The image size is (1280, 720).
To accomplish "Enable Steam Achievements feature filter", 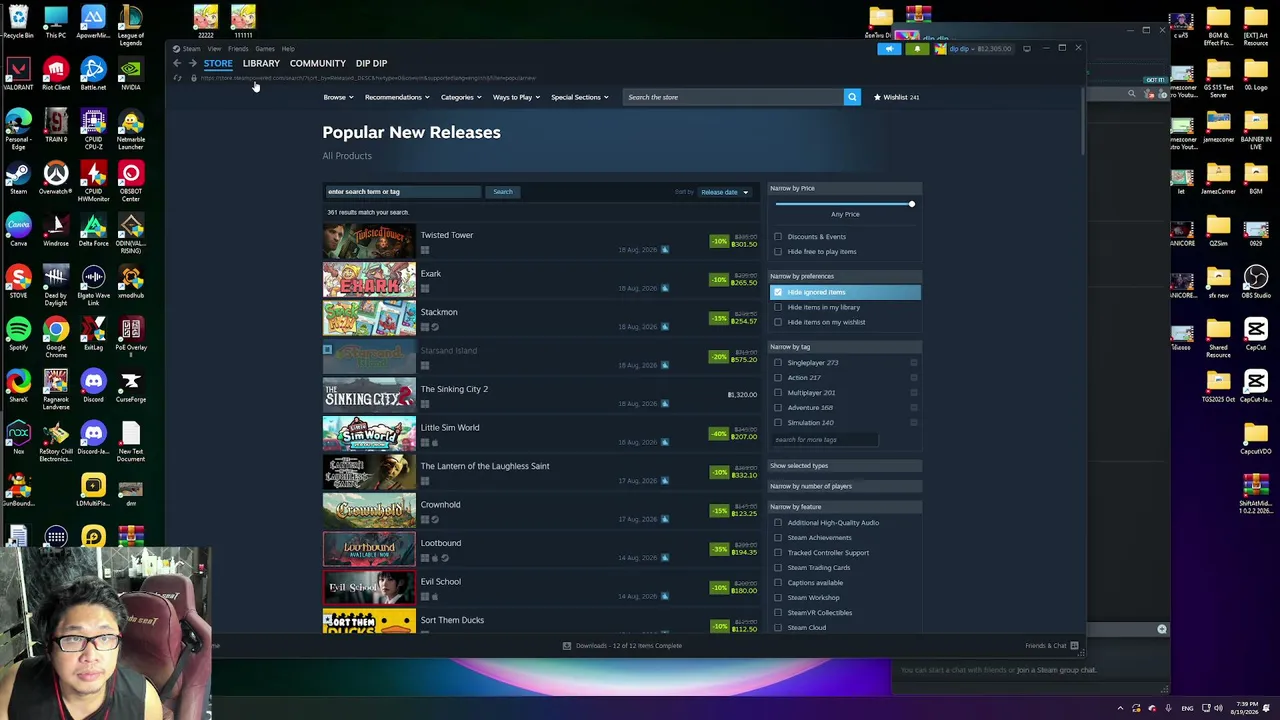I will tap(778, 538).
